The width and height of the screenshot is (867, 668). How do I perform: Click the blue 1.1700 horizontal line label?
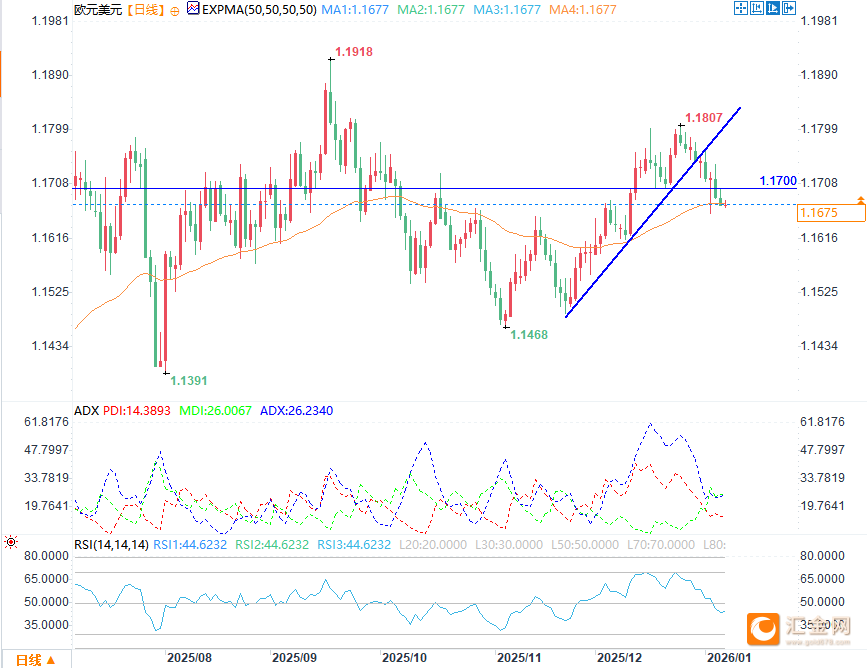(778, 181)
